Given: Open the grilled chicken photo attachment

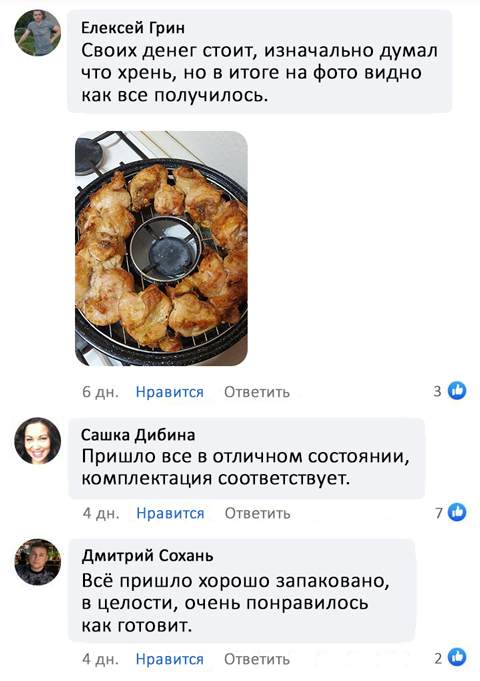Looking at the screenshot, I should 161,248.
